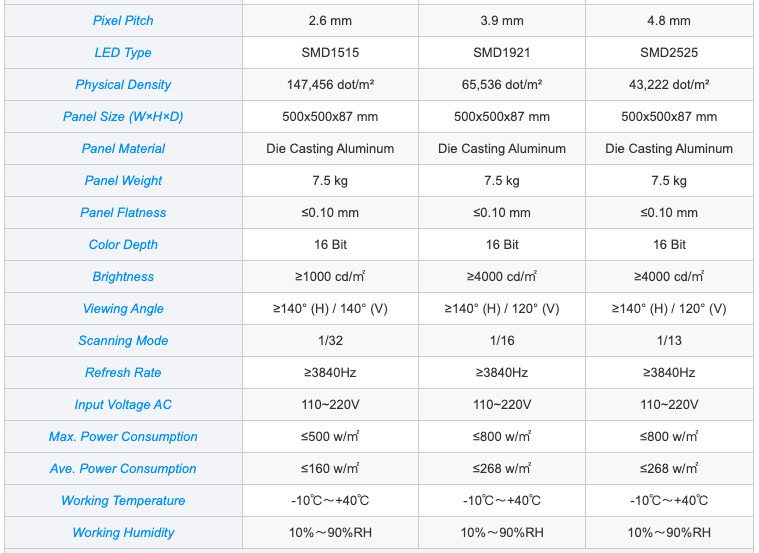Click the Refresh Rate label
Image resolution: width=759 pixels, height=553 pixels.
[123, 372]
